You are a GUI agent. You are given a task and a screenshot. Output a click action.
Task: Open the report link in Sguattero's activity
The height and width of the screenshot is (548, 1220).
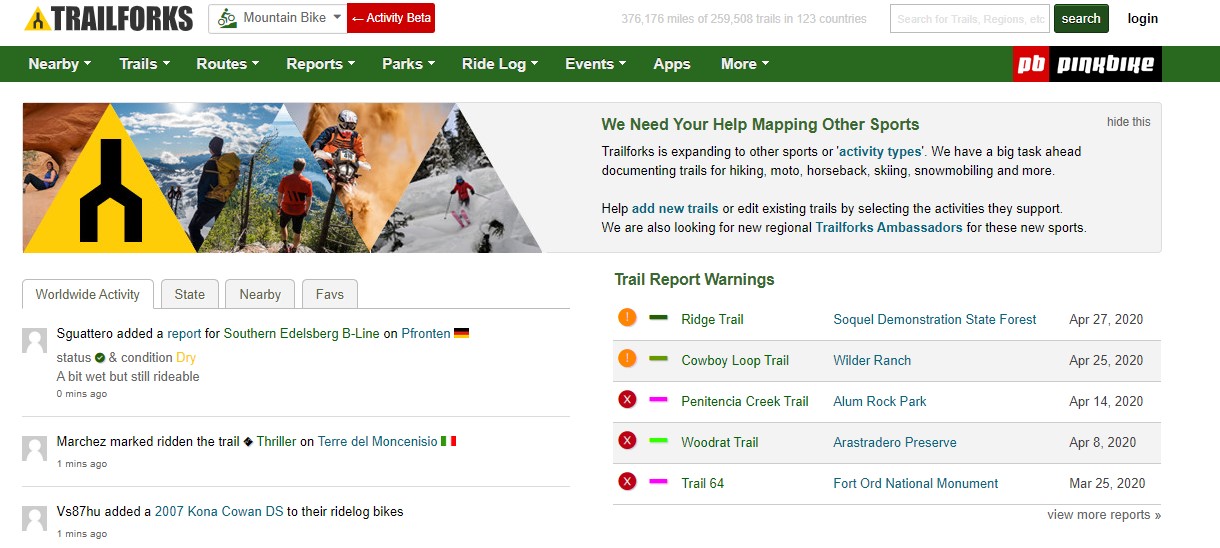[x=184, y=334]
